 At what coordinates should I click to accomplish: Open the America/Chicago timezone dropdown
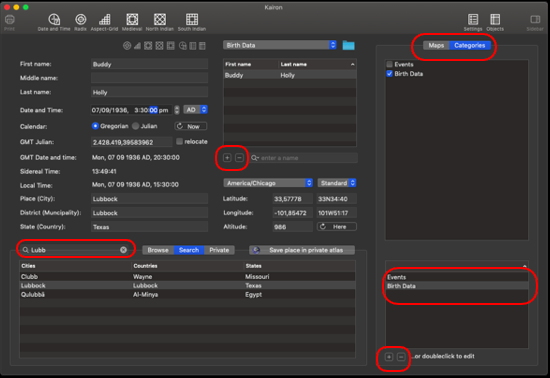click(268, 183)
